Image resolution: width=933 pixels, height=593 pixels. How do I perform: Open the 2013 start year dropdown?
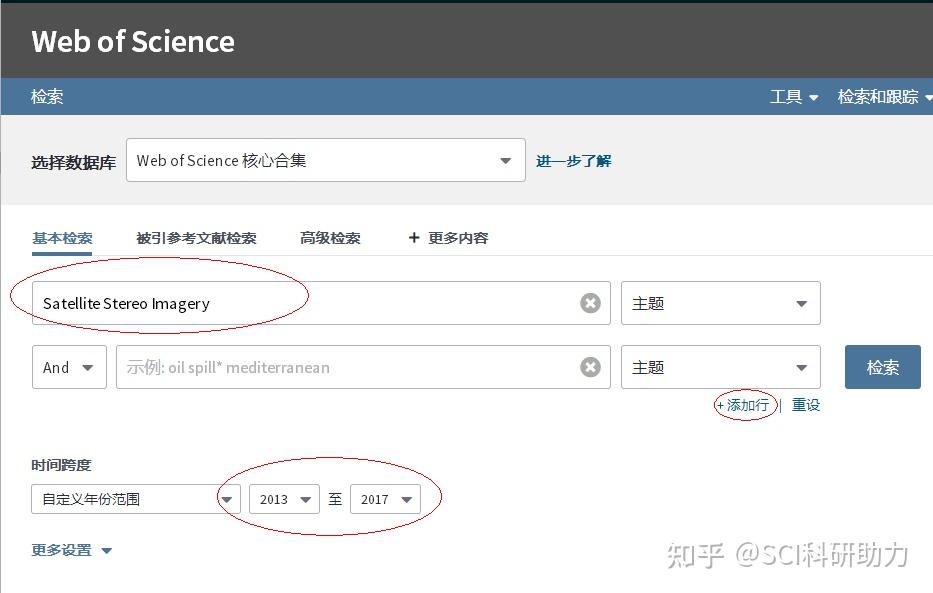[x=284, y=499]
